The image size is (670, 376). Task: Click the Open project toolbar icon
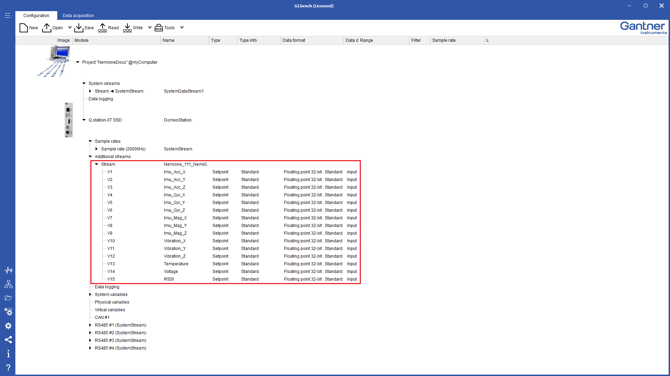(47, 28)
